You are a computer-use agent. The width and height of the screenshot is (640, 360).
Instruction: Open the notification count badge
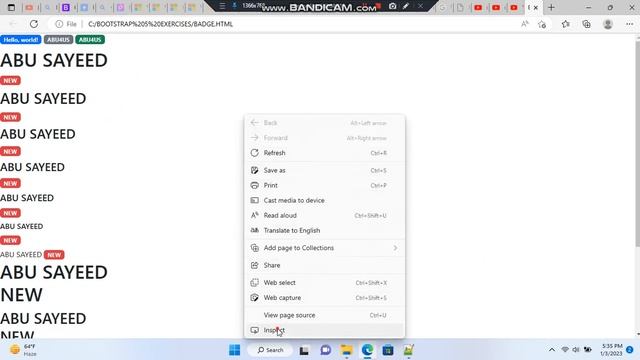coord(630,350)
